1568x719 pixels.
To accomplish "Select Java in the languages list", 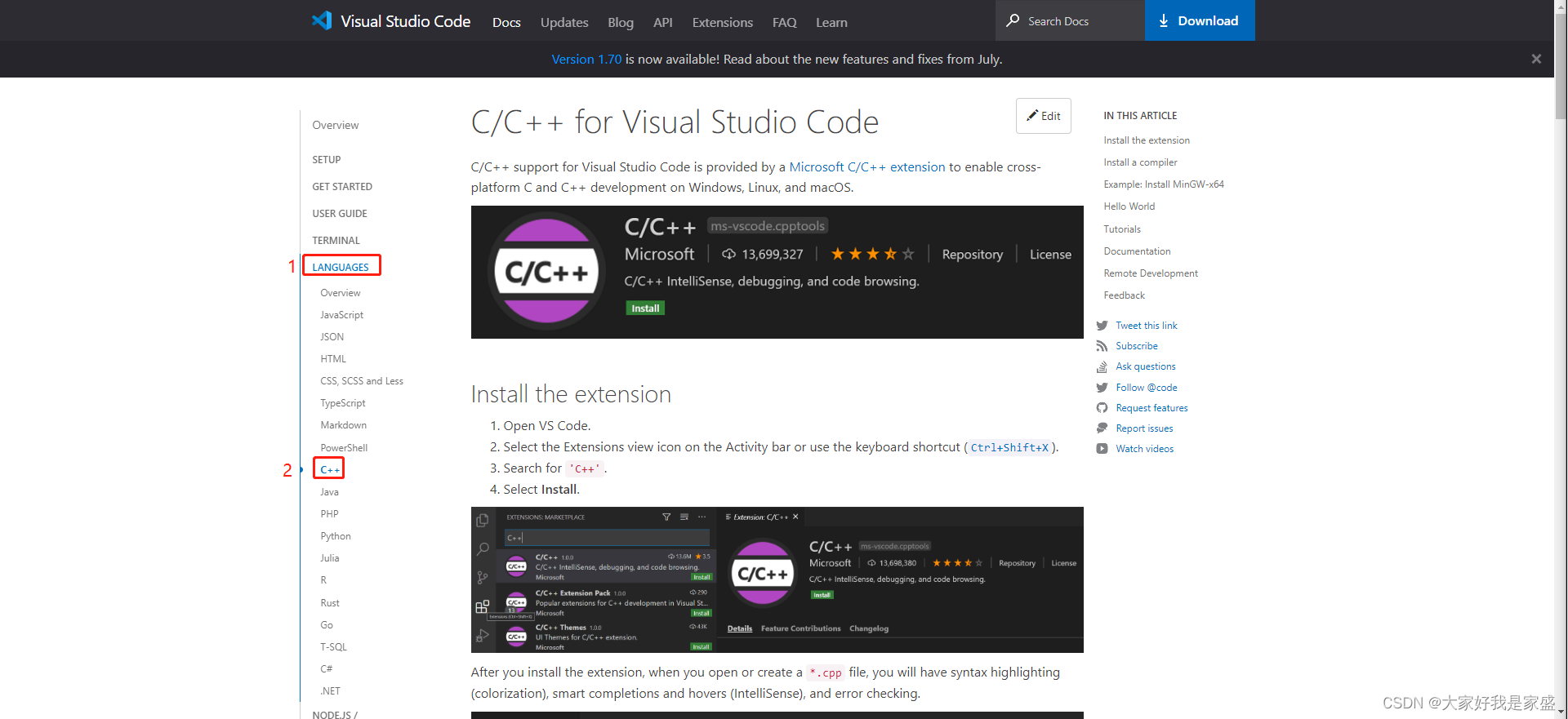I will tap(330, 492).
